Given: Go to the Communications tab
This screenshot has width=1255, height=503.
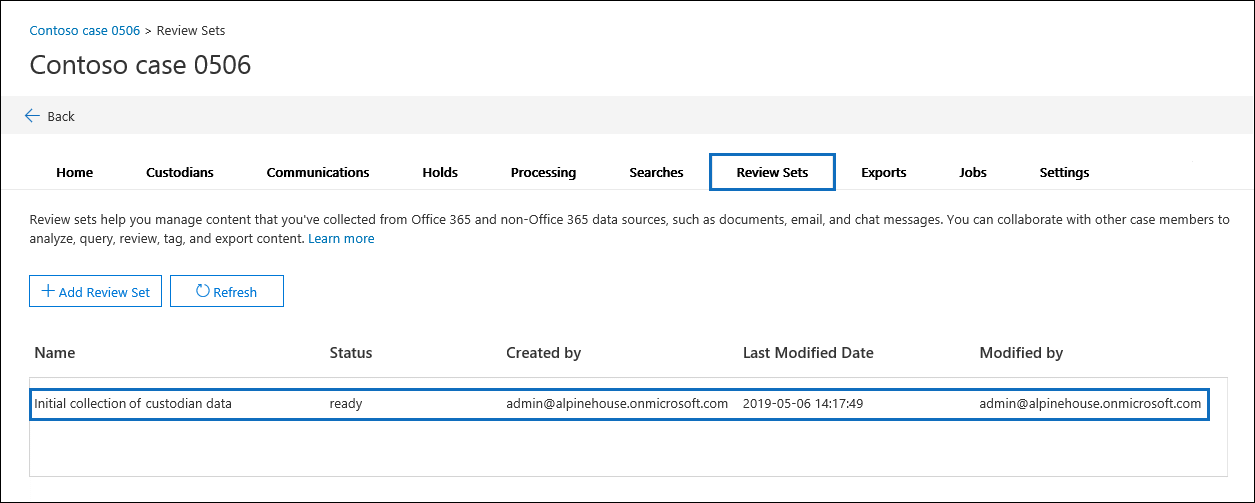Looking at the screenshot, I should coord(318,172).
